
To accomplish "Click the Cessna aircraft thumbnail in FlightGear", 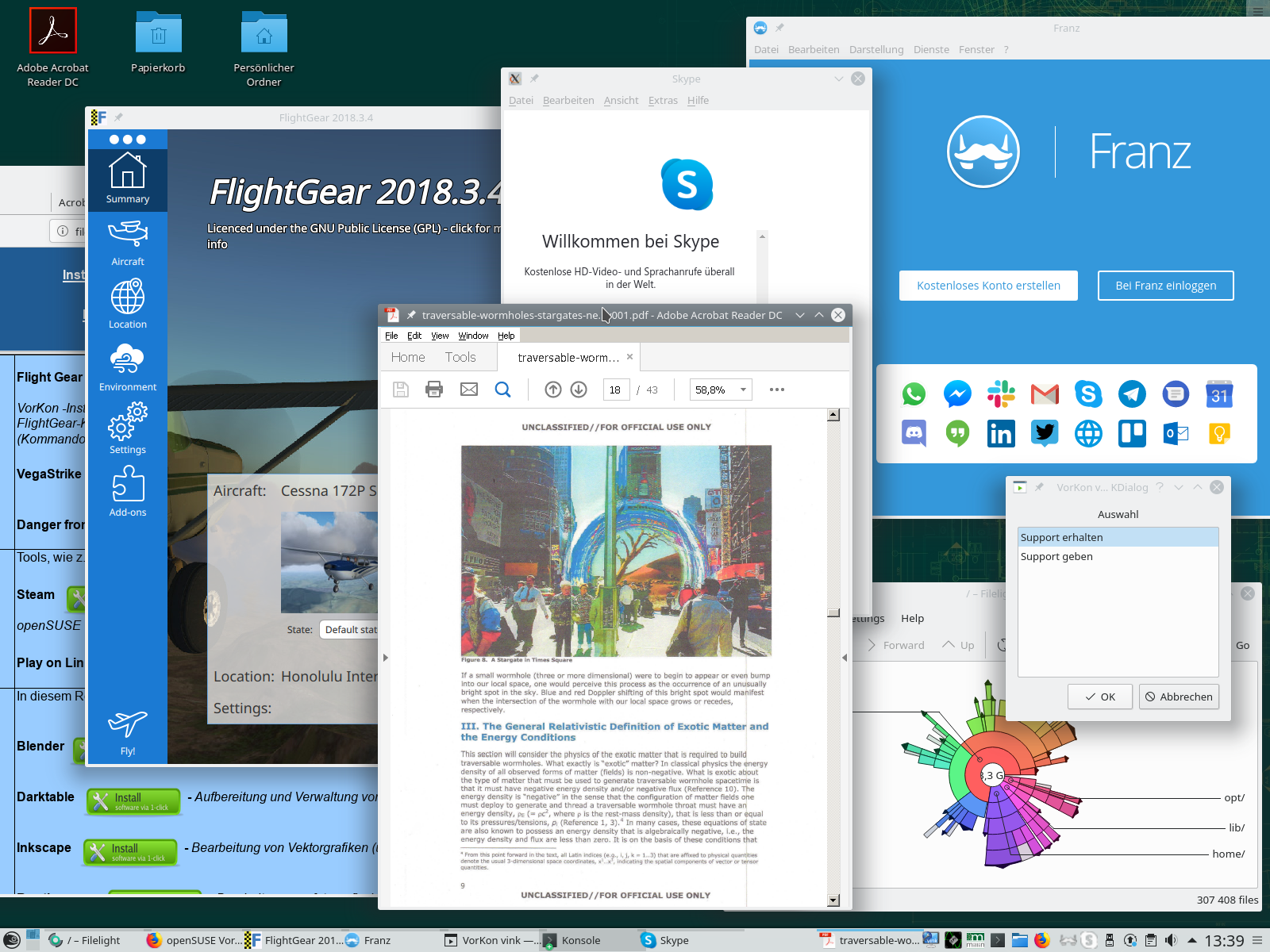I will 329,562.
